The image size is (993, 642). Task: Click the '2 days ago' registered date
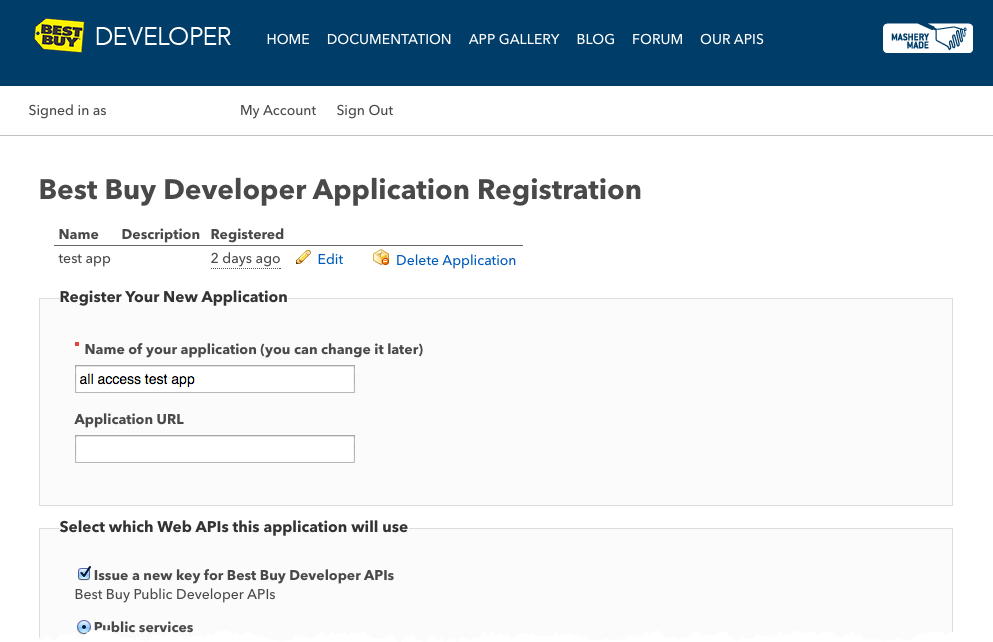click(246, 259)
